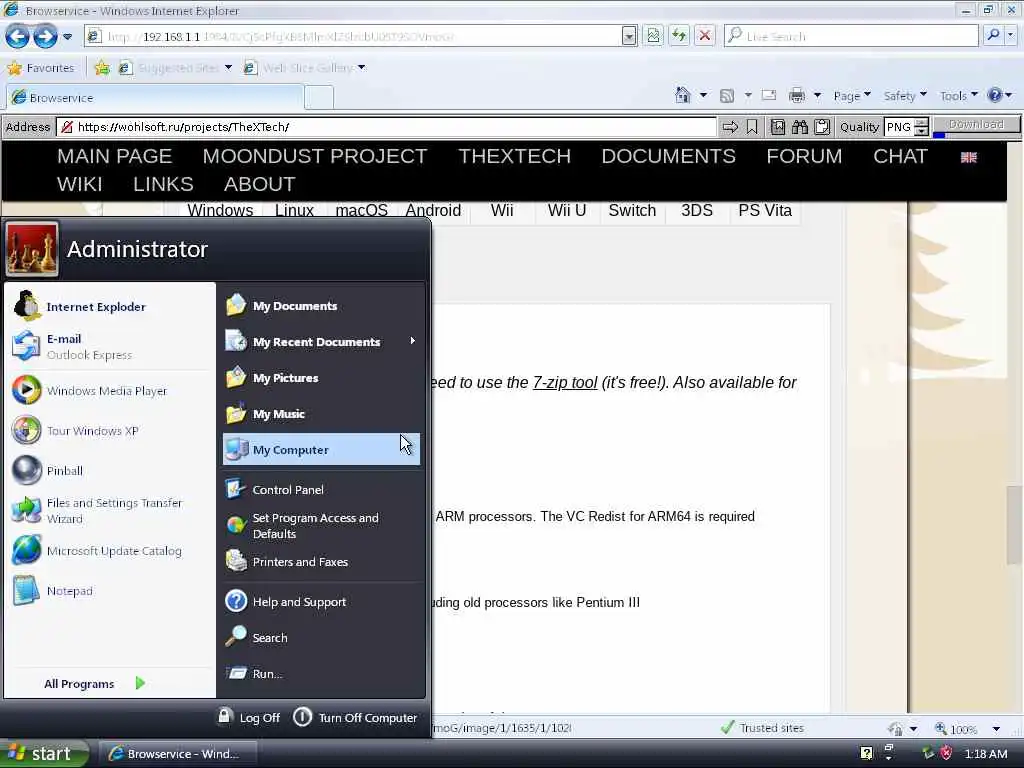
Task: Click the blue Help question mark icon
Action: (995, 96)
